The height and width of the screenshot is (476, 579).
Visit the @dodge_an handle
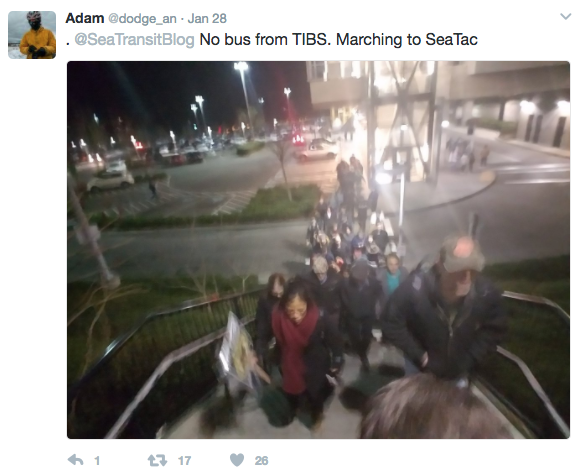point(142,18)
